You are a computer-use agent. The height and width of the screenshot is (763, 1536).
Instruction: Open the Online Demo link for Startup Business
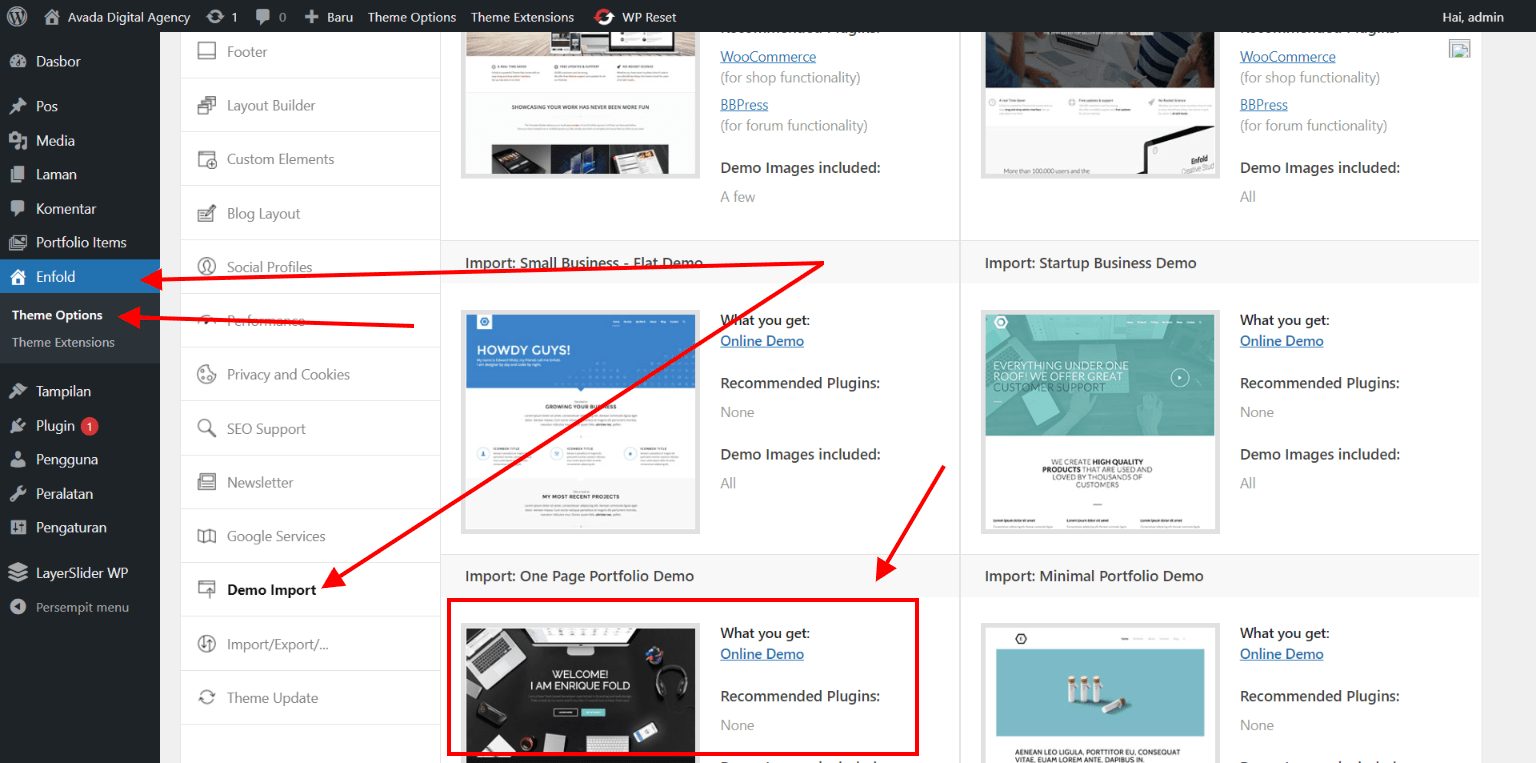[x=1282, y=341]
